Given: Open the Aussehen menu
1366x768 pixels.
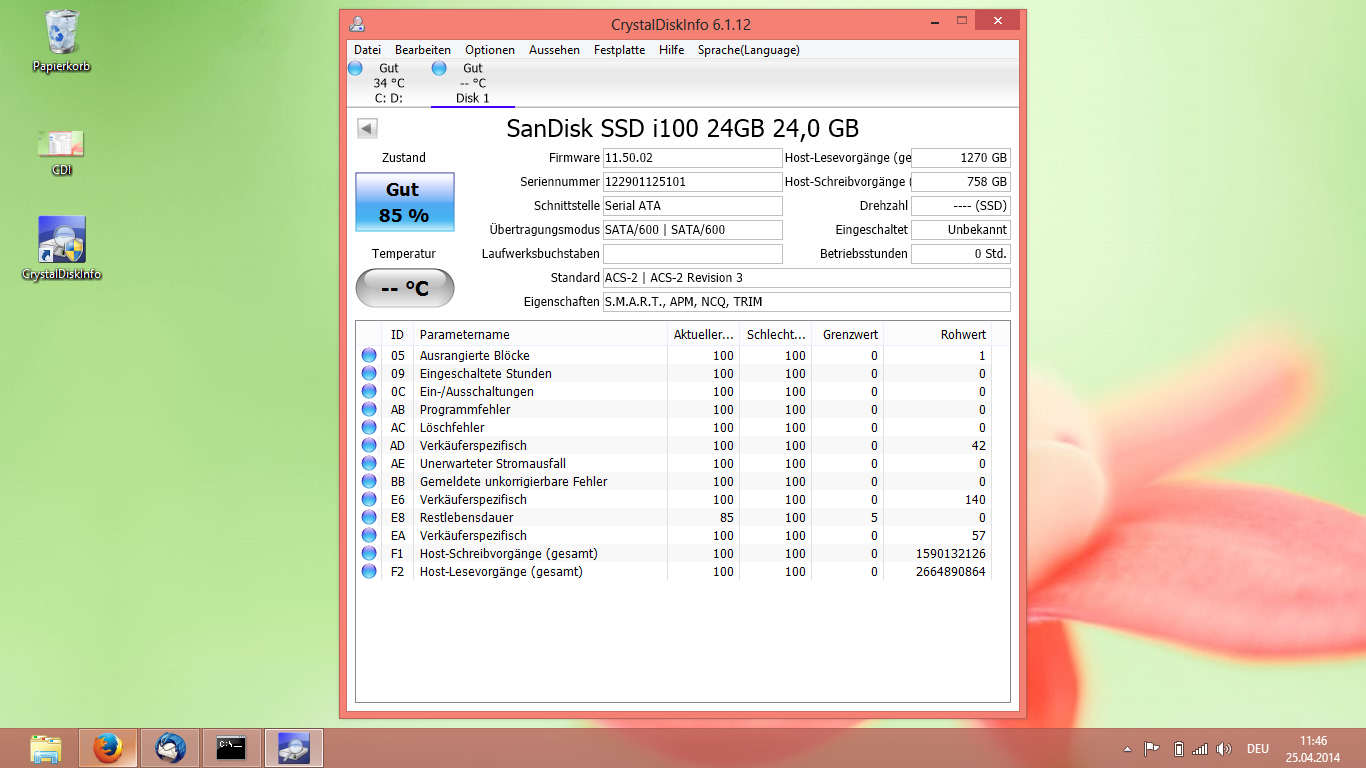Looking at the screenshot, I should [555, 50].
